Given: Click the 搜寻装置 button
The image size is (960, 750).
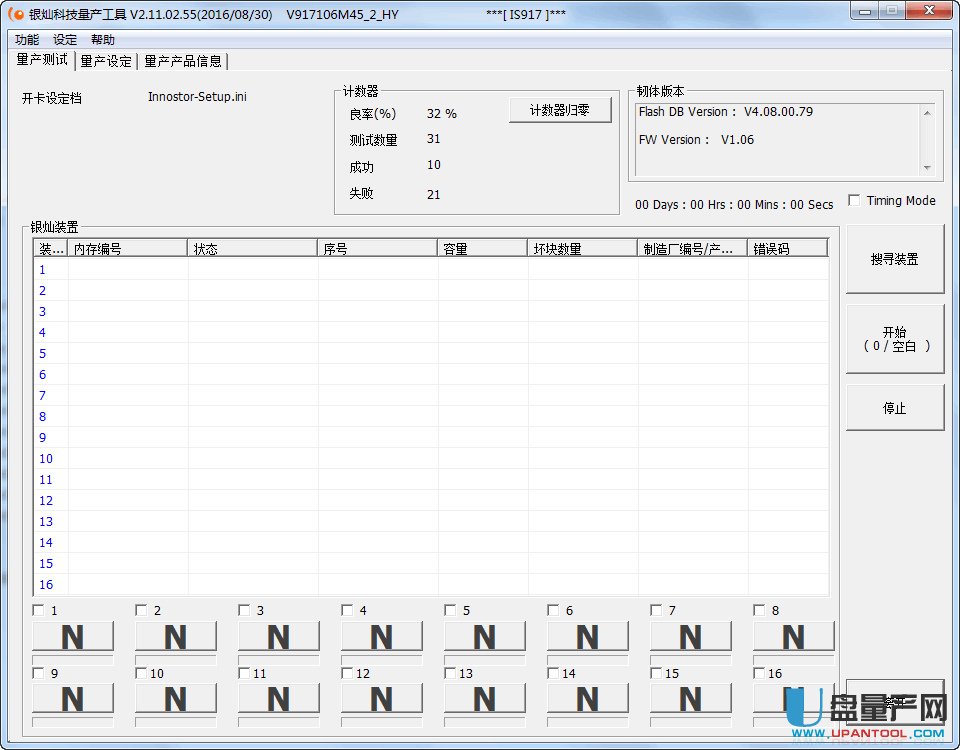Looking at the screenshot, I should [894, 260].
